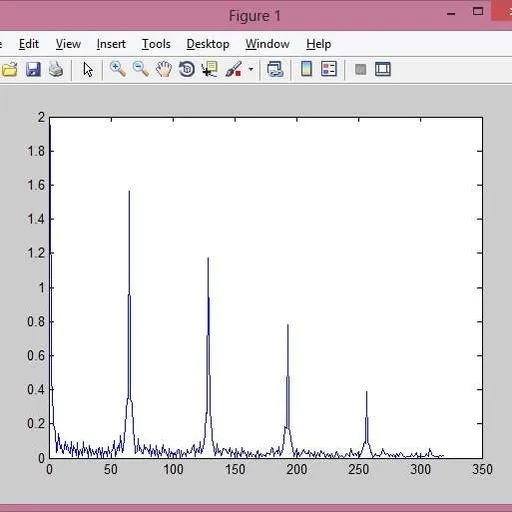Click the x-axis tick label 200
The height and width of the screenshot is (512, 512).
297,469
